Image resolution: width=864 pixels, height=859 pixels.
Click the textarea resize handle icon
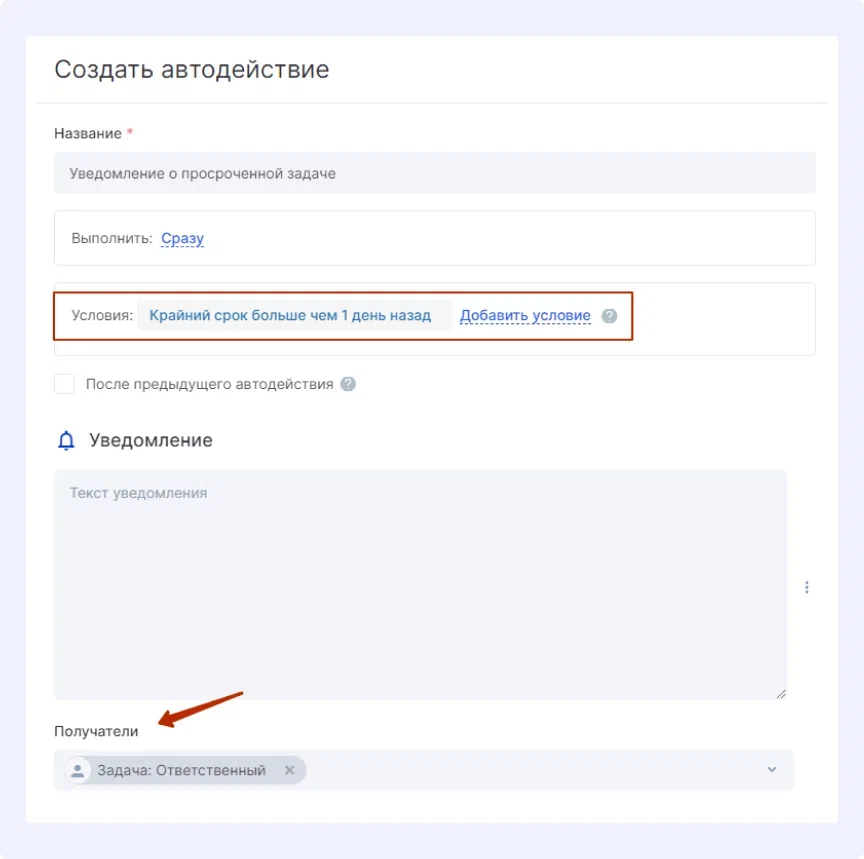pyautogui.click(x=779, y=690)
